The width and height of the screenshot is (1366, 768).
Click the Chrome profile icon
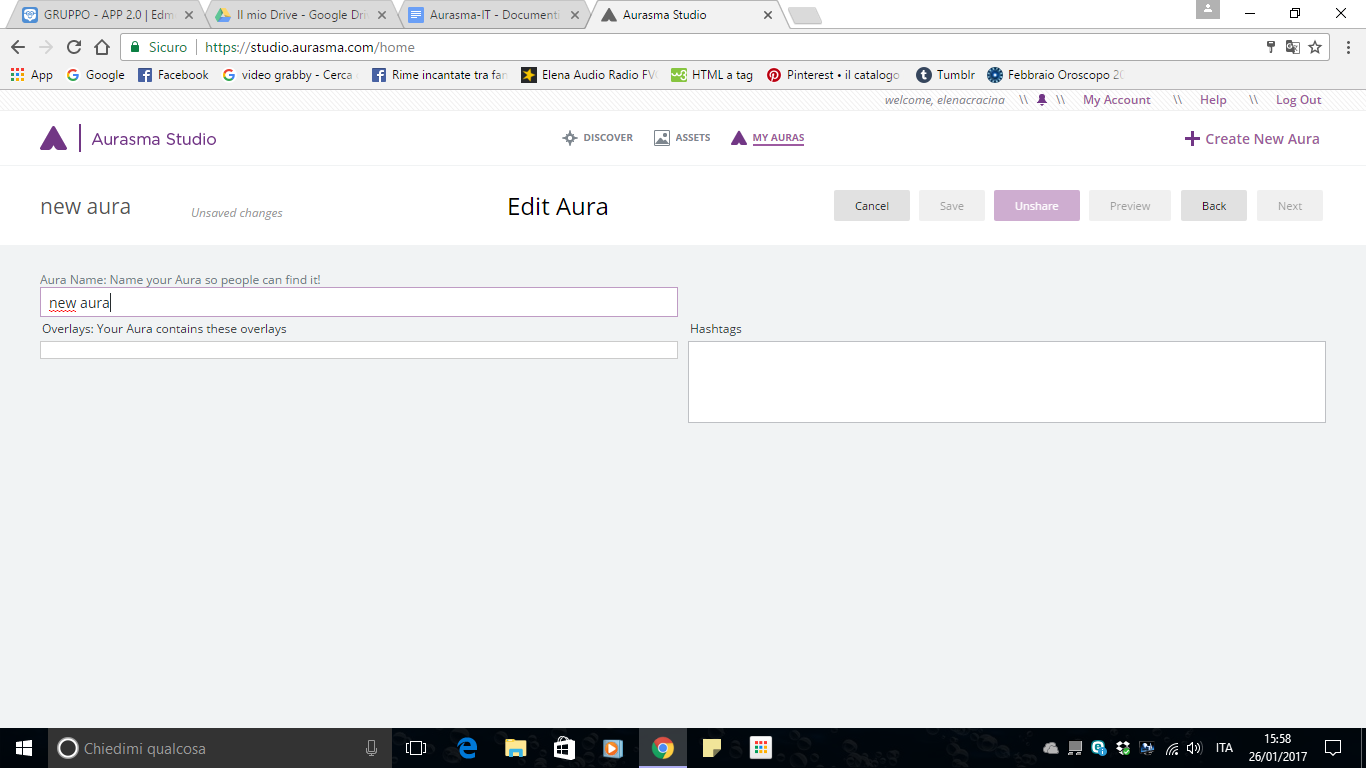pos(1208,9)
